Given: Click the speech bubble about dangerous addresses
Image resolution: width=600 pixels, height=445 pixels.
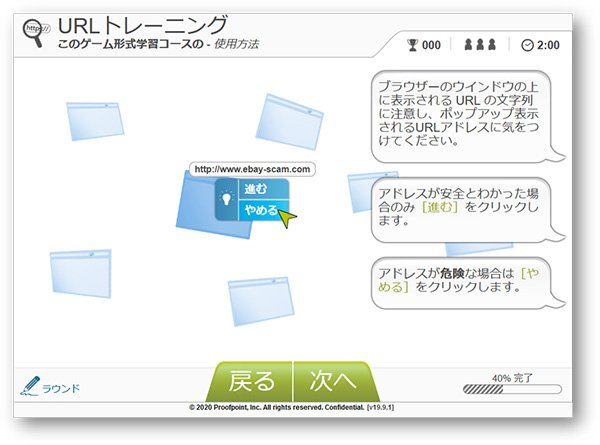Looking at the screenshot, I should [x=462, y=278].
